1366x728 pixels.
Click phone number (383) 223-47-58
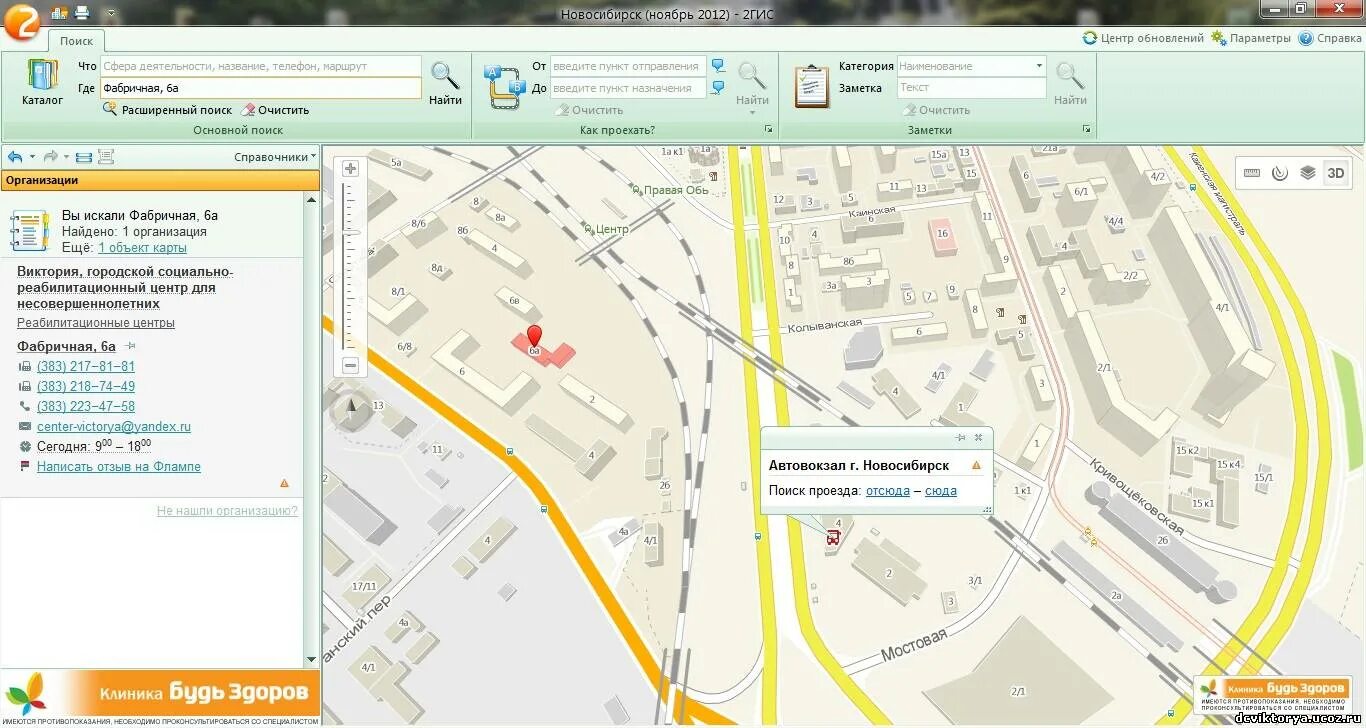click(86, 406)
